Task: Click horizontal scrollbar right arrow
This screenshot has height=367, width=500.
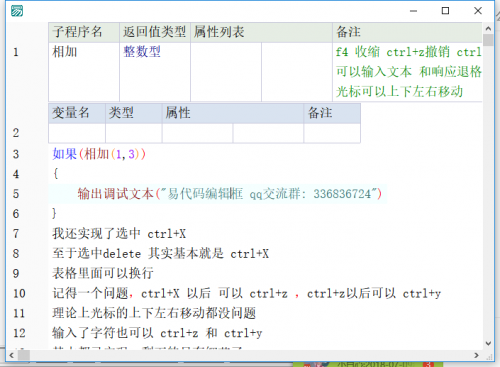Action: 477,356
